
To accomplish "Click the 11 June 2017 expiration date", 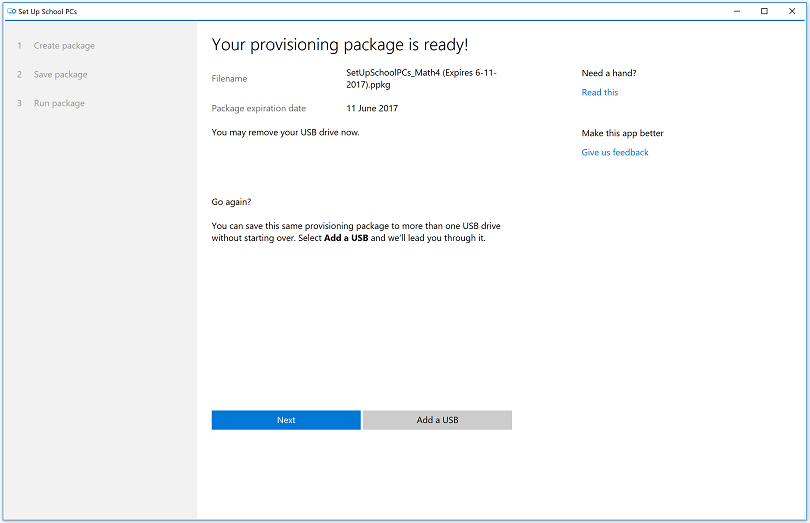I will pyautogui.click(x=372, y=108).
